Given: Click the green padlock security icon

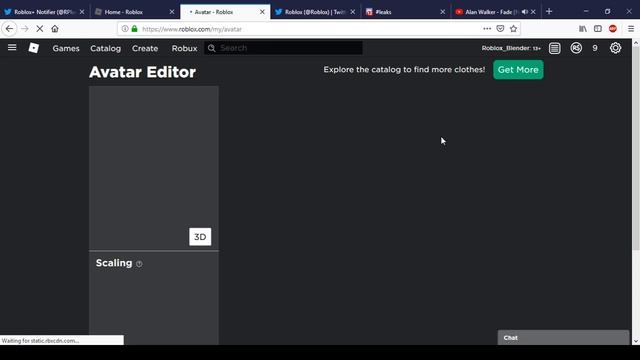Looking at the screenshot, I should point(134,29).
